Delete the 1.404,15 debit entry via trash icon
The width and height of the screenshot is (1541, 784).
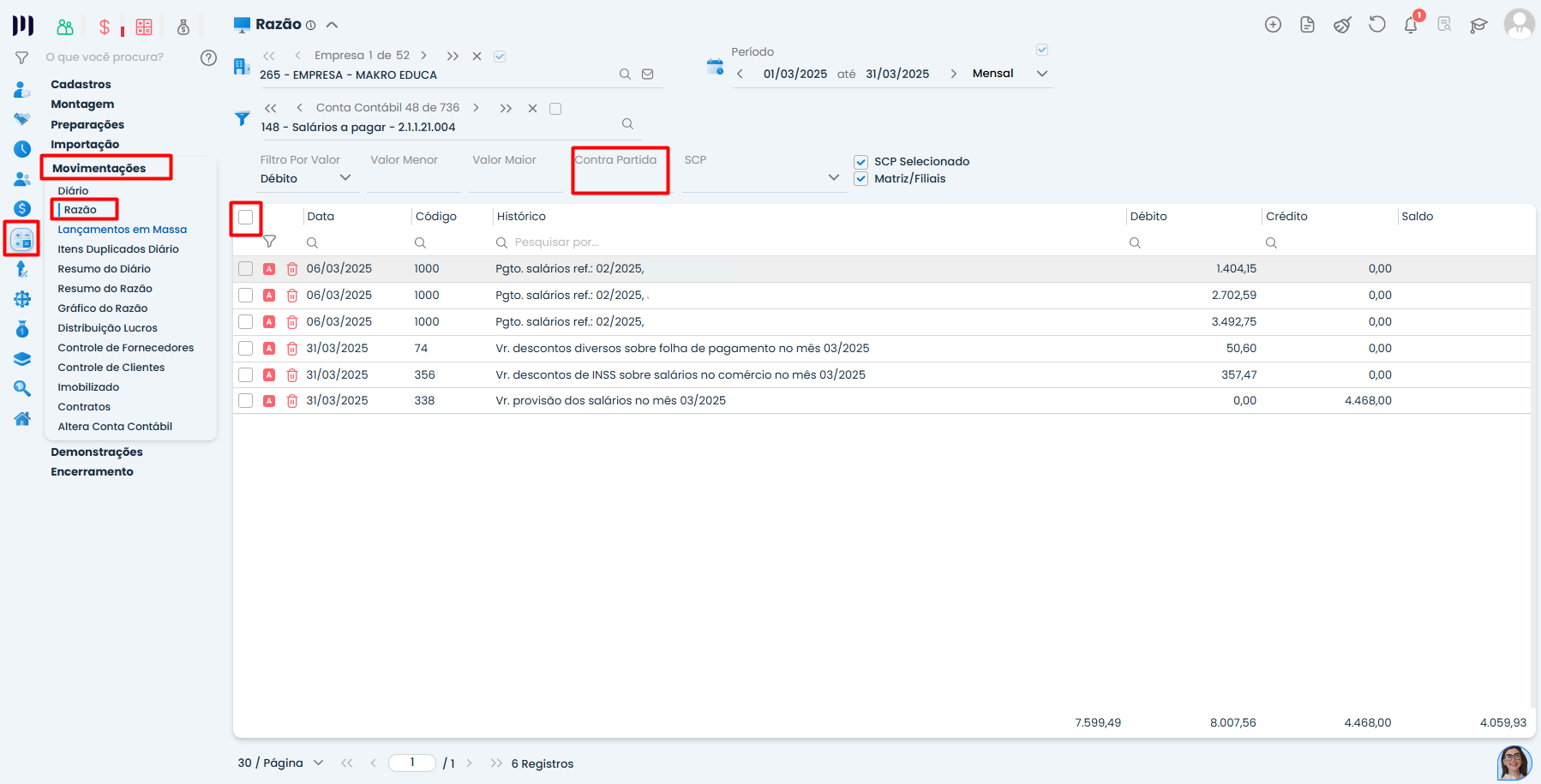(292, 269)
